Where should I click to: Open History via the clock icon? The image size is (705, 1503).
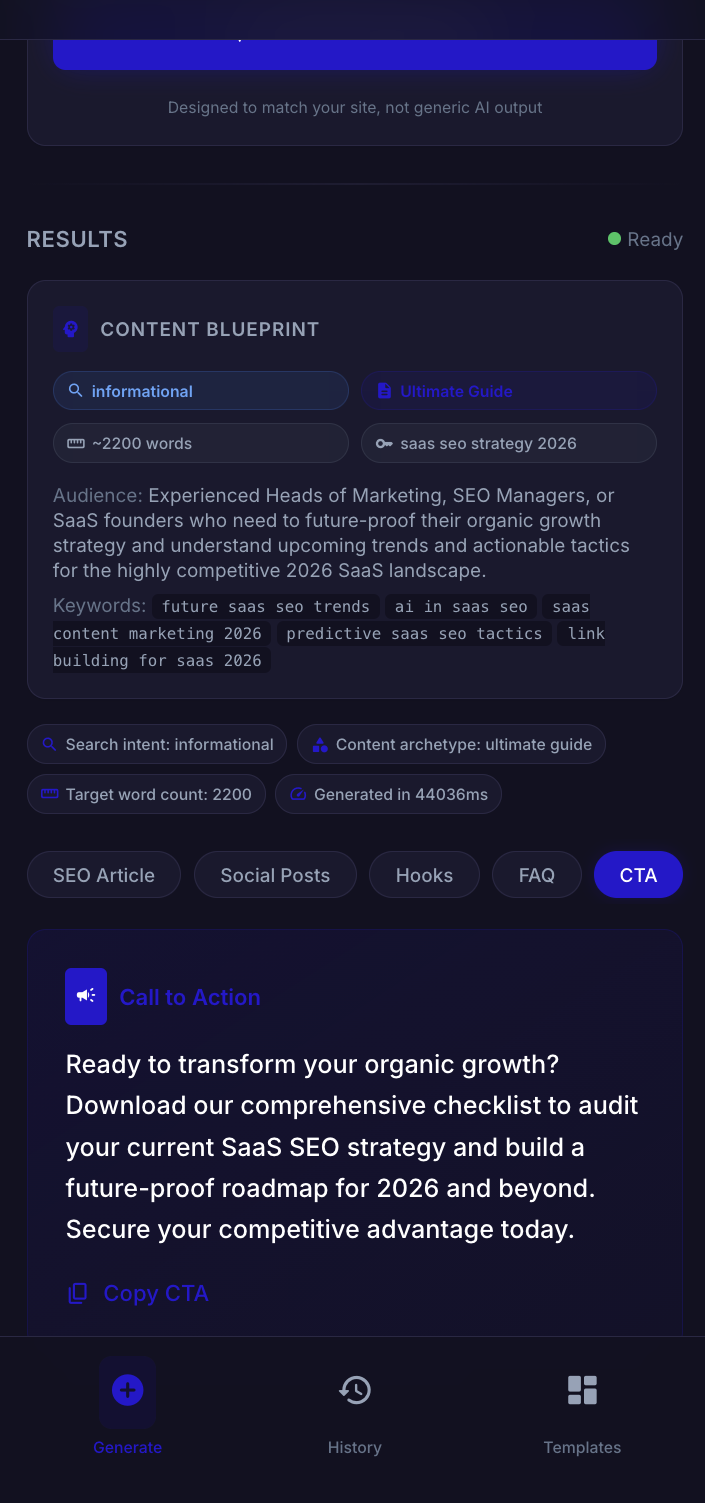pyautogui.click(x=354, y=1390)
